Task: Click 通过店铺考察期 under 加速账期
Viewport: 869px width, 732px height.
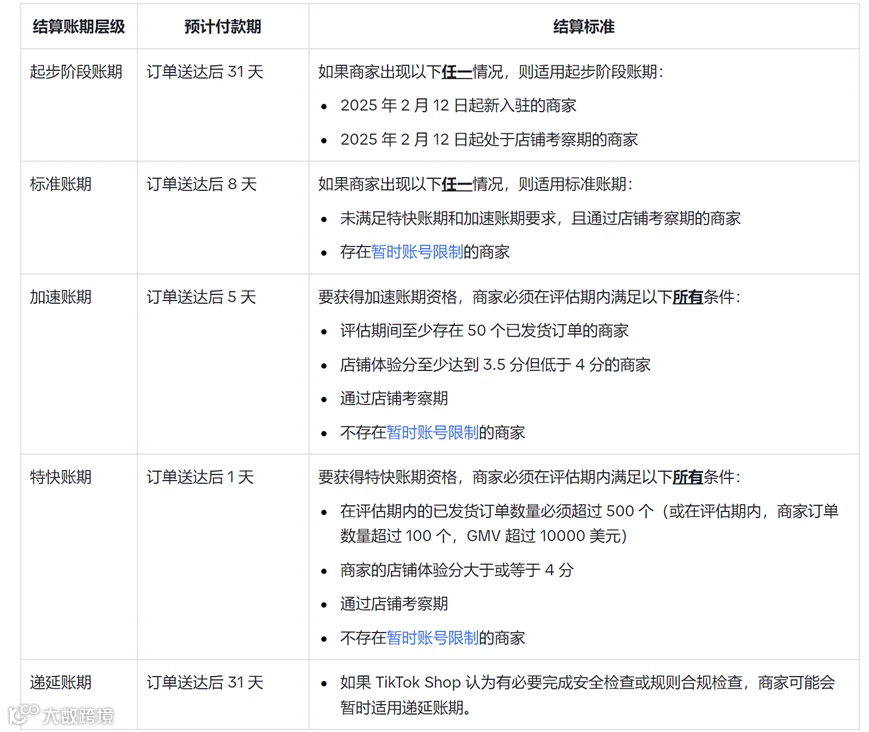Action: click(x=394, y=398)
